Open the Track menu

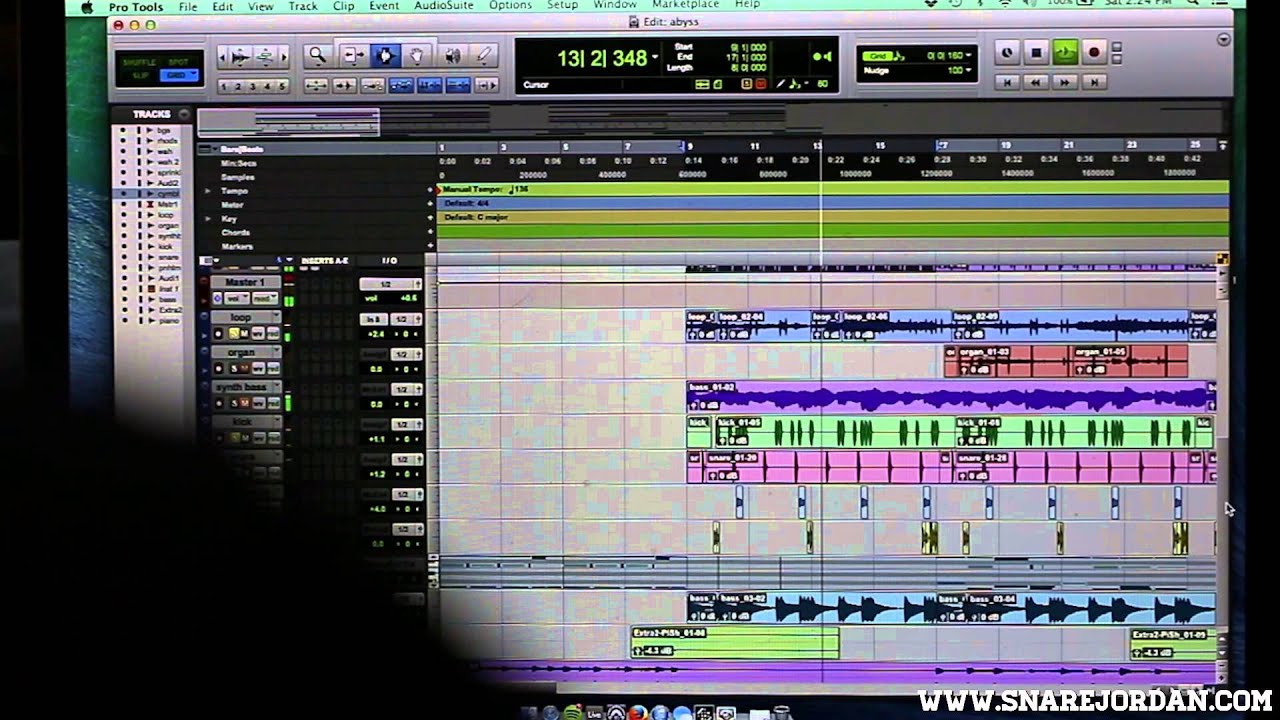[x=302, y=6]
